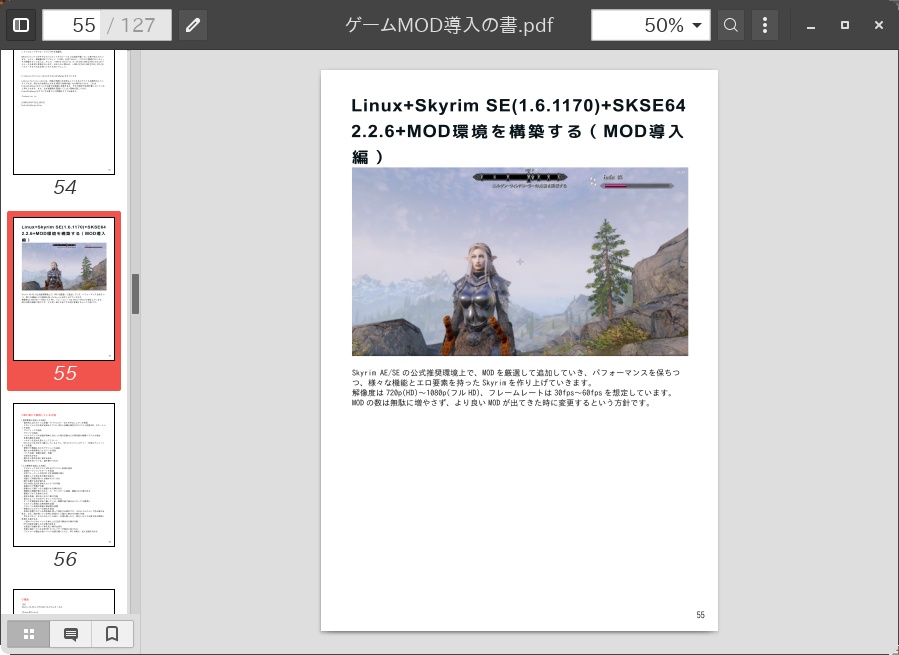This screenshot has width=899, height=655.
Task: Select page 54 thumbnail
Action: [x=64, y=112]
